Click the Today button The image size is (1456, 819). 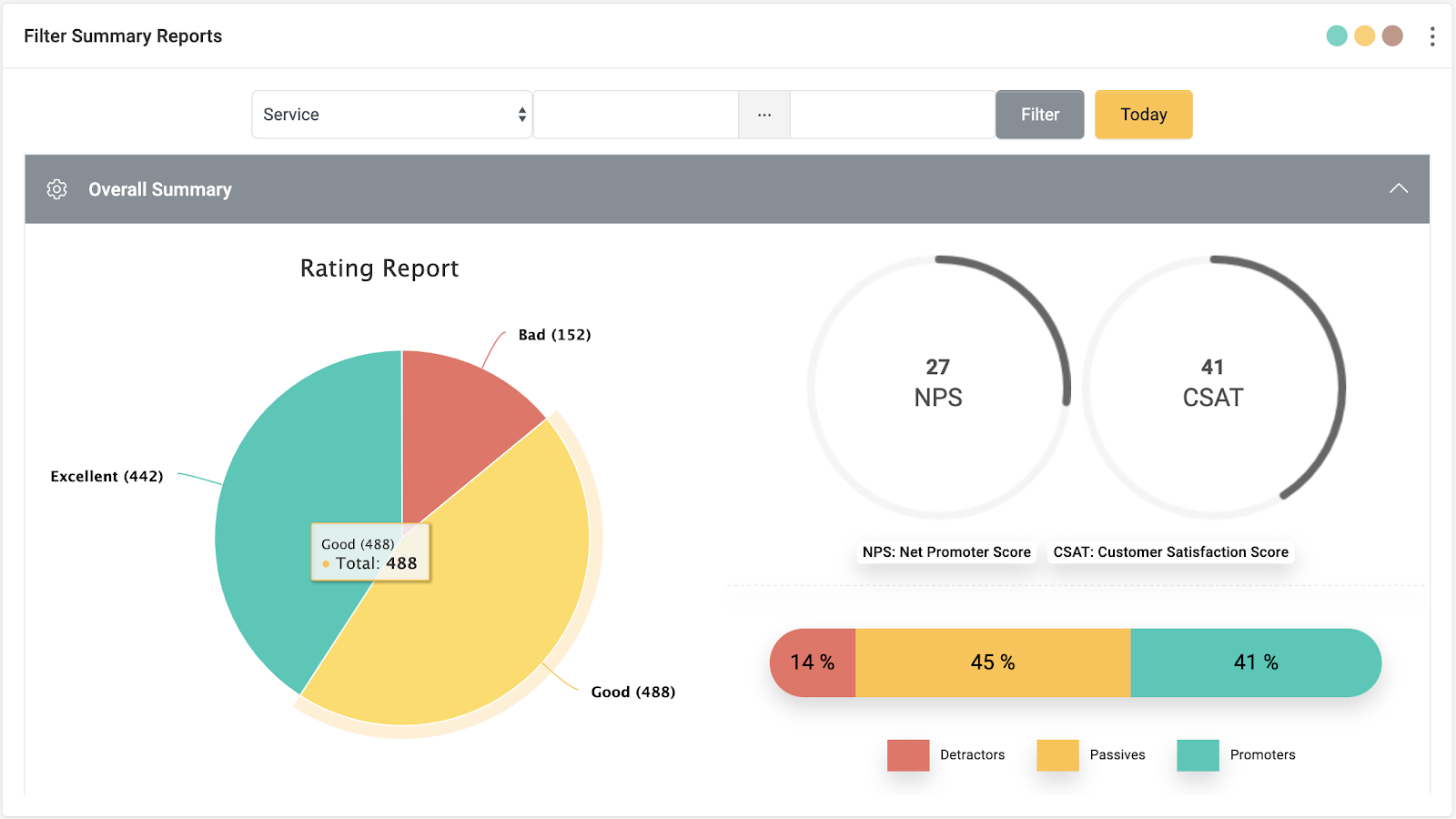(x=1143, y=115)
